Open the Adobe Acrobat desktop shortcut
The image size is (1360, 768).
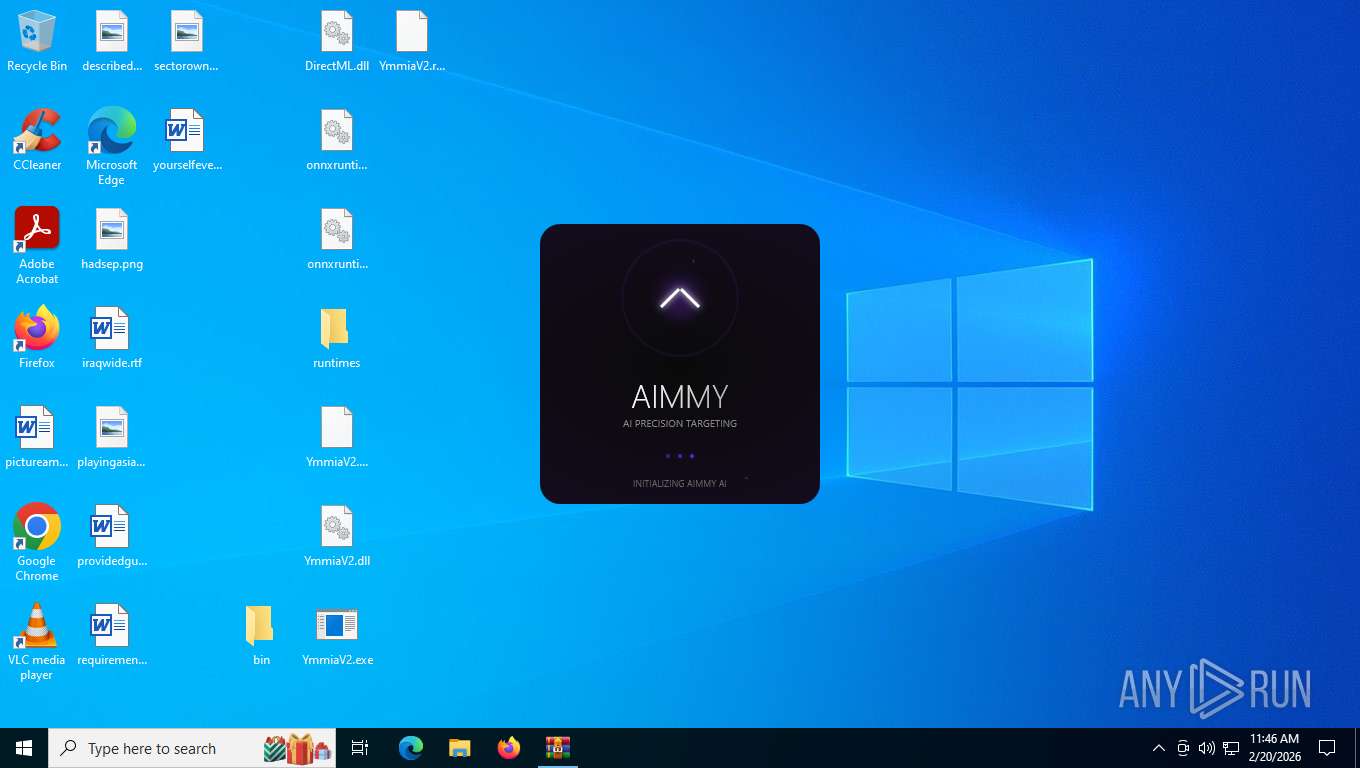point(37,245)
